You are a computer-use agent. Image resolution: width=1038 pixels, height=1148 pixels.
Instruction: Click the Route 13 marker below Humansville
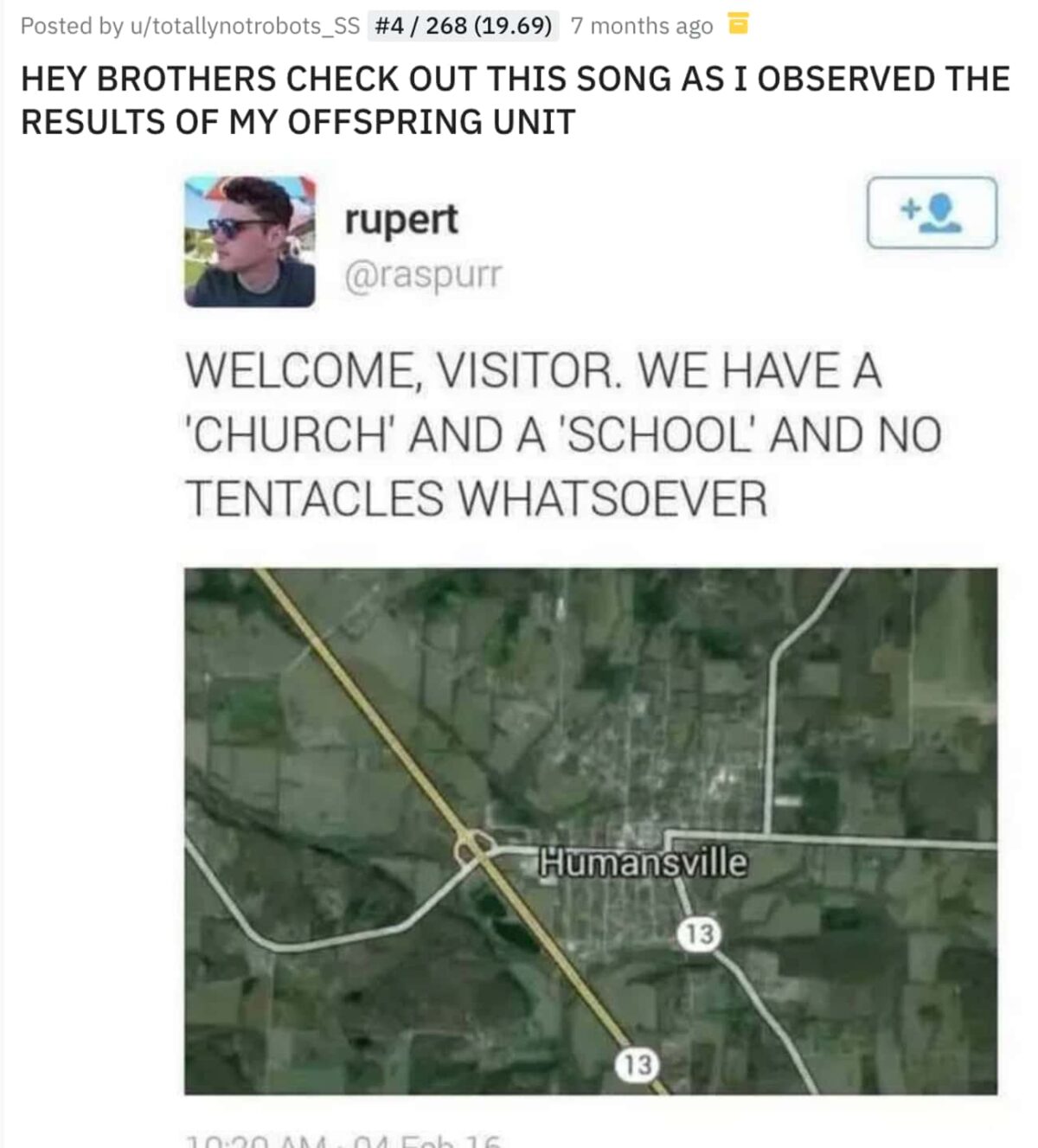tap(698, 934)
